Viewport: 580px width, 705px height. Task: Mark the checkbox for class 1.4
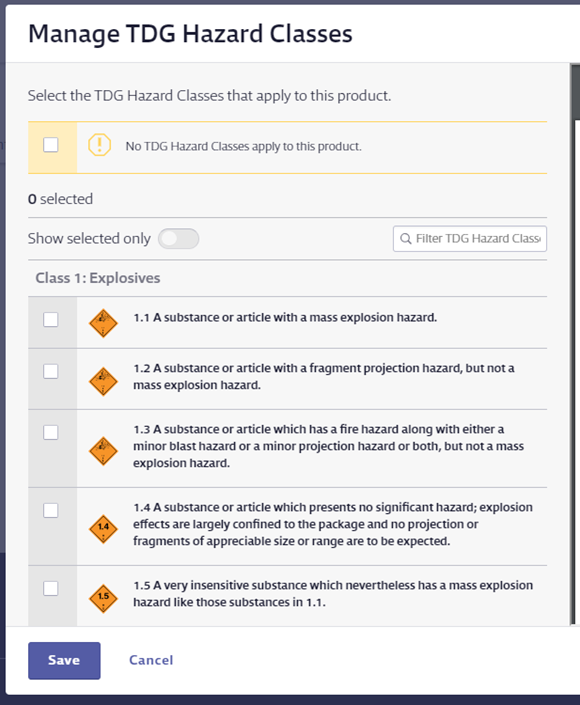51,510
